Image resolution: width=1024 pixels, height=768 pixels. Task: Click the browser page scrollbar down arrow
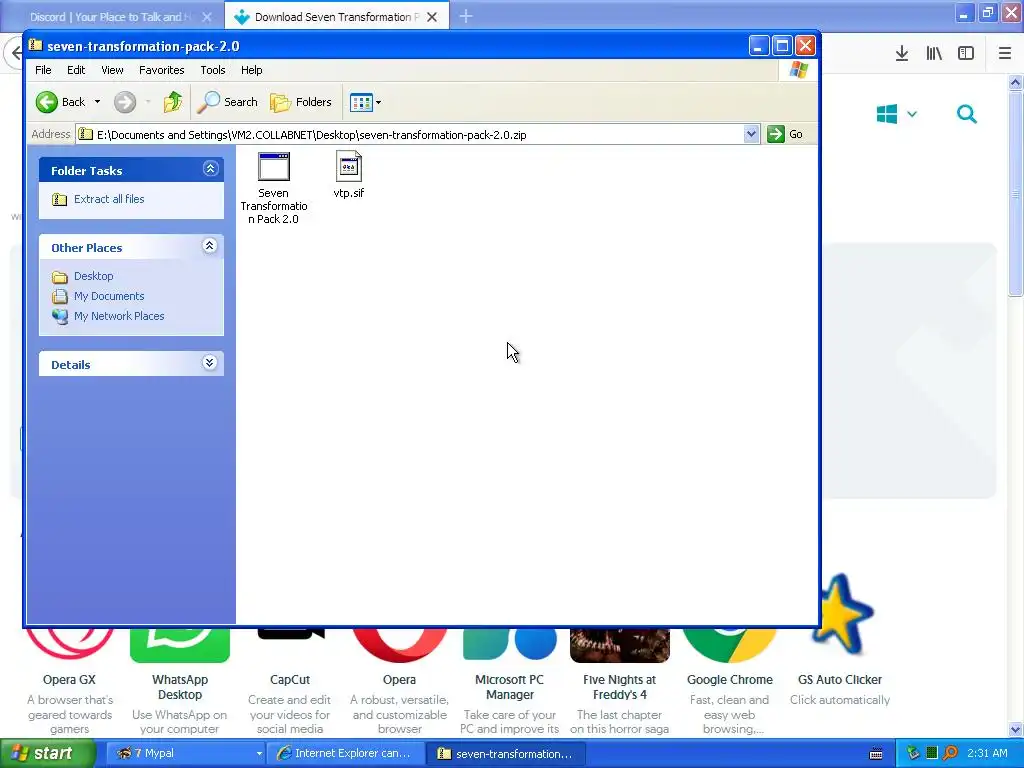point(1015,729)
